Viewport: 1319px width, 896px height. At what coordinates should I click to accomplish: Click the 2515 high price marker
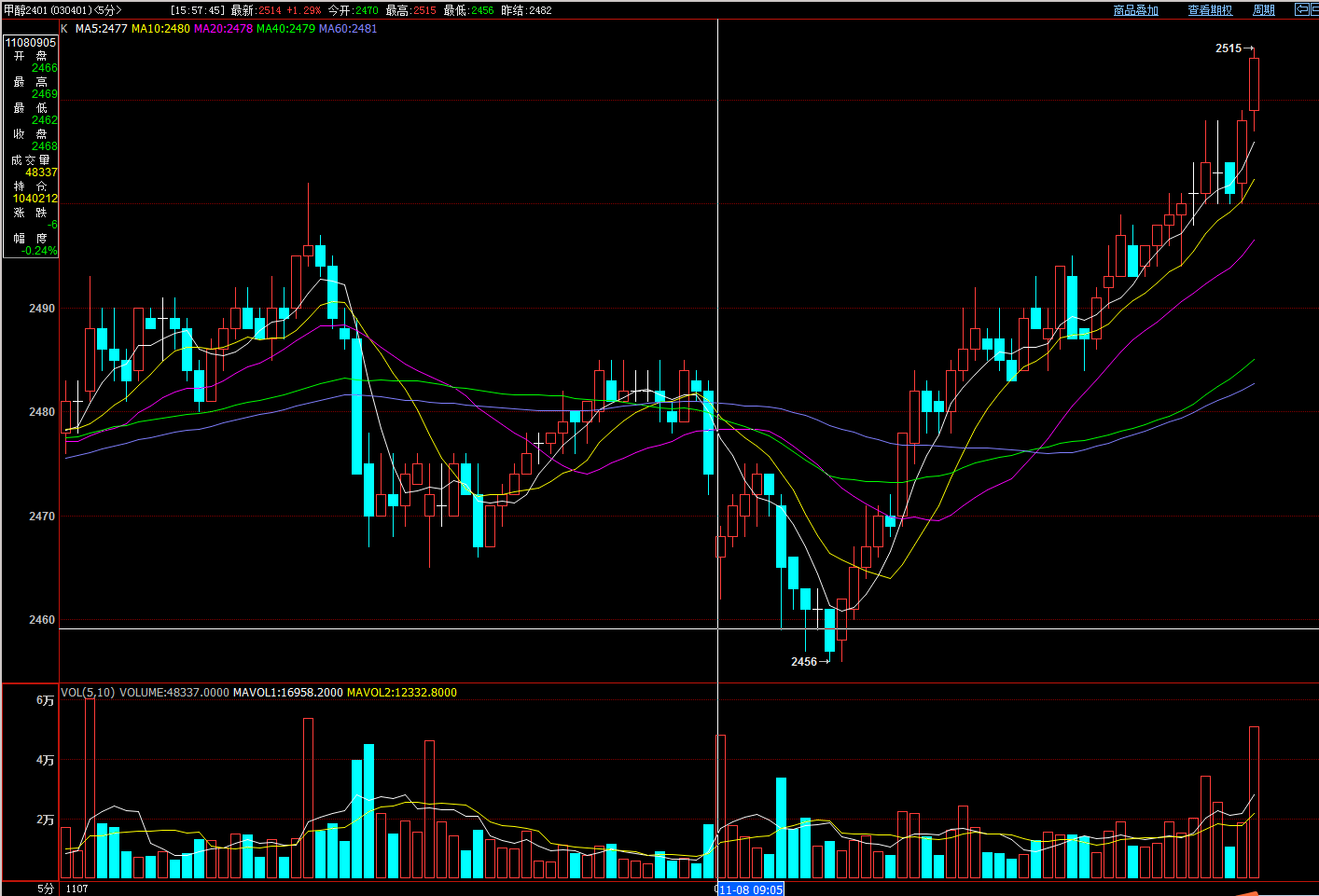coord(1229,48)
